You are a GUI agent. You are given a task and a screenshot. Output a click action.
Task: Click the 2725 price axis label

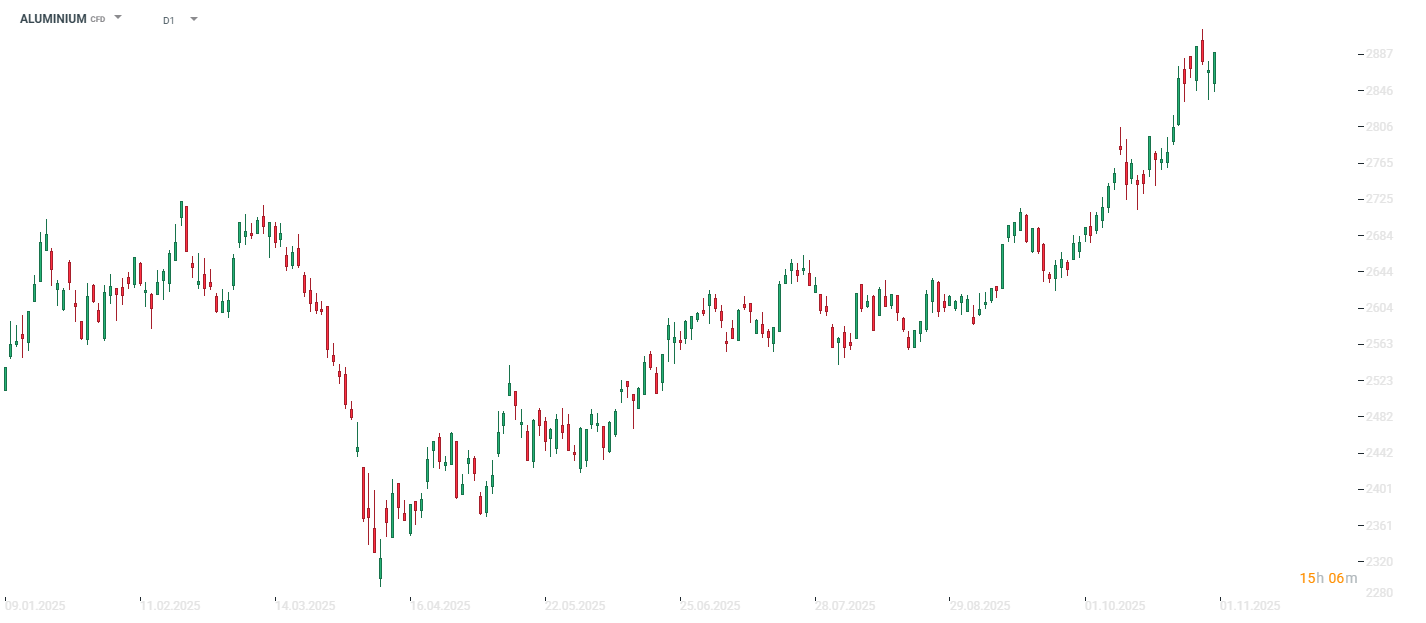pyautogui.click(x=1379, y=200)
